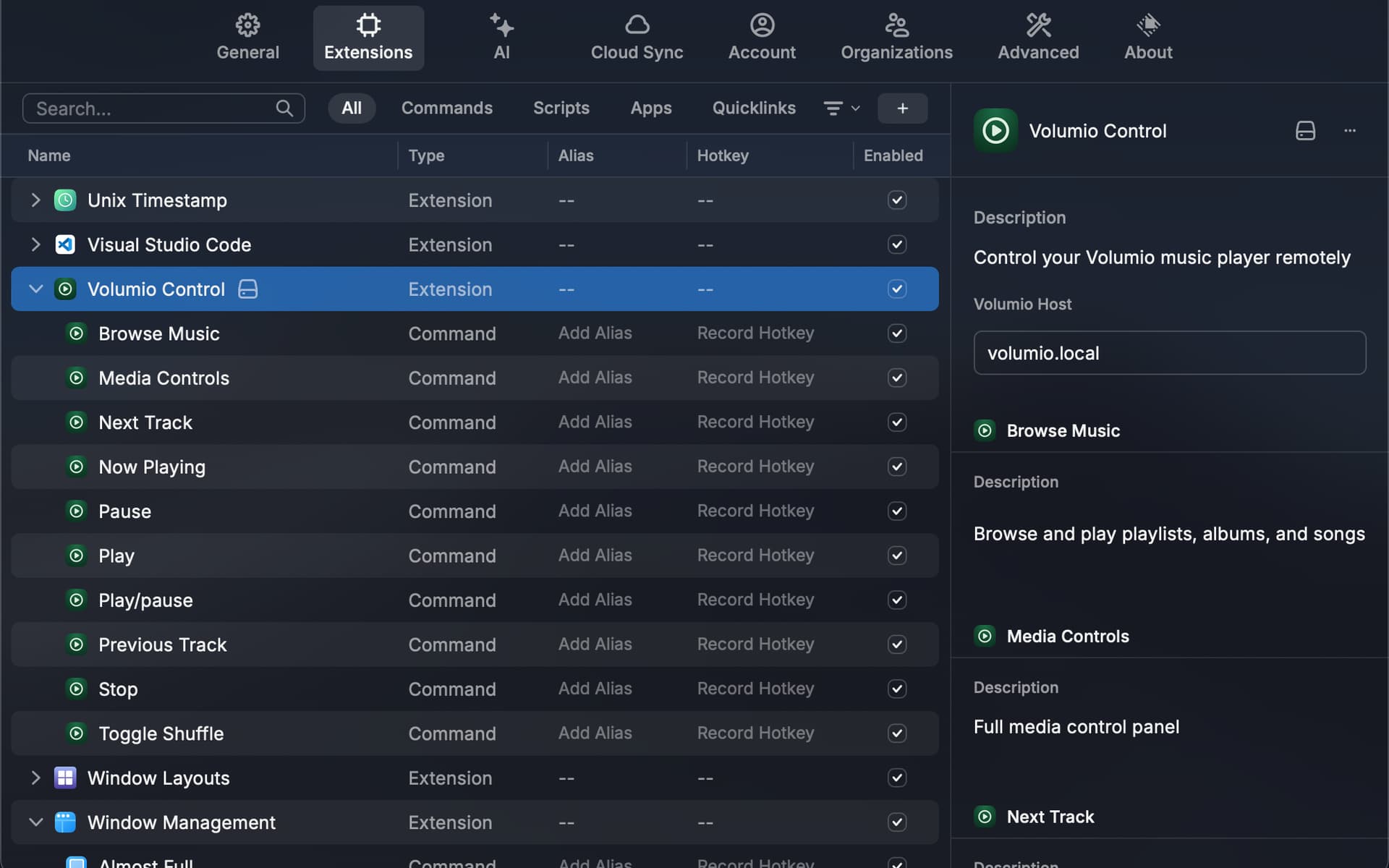Click the Volumio Host text field
This screenshot has width=1389, height=868.
click(1169, 353)
